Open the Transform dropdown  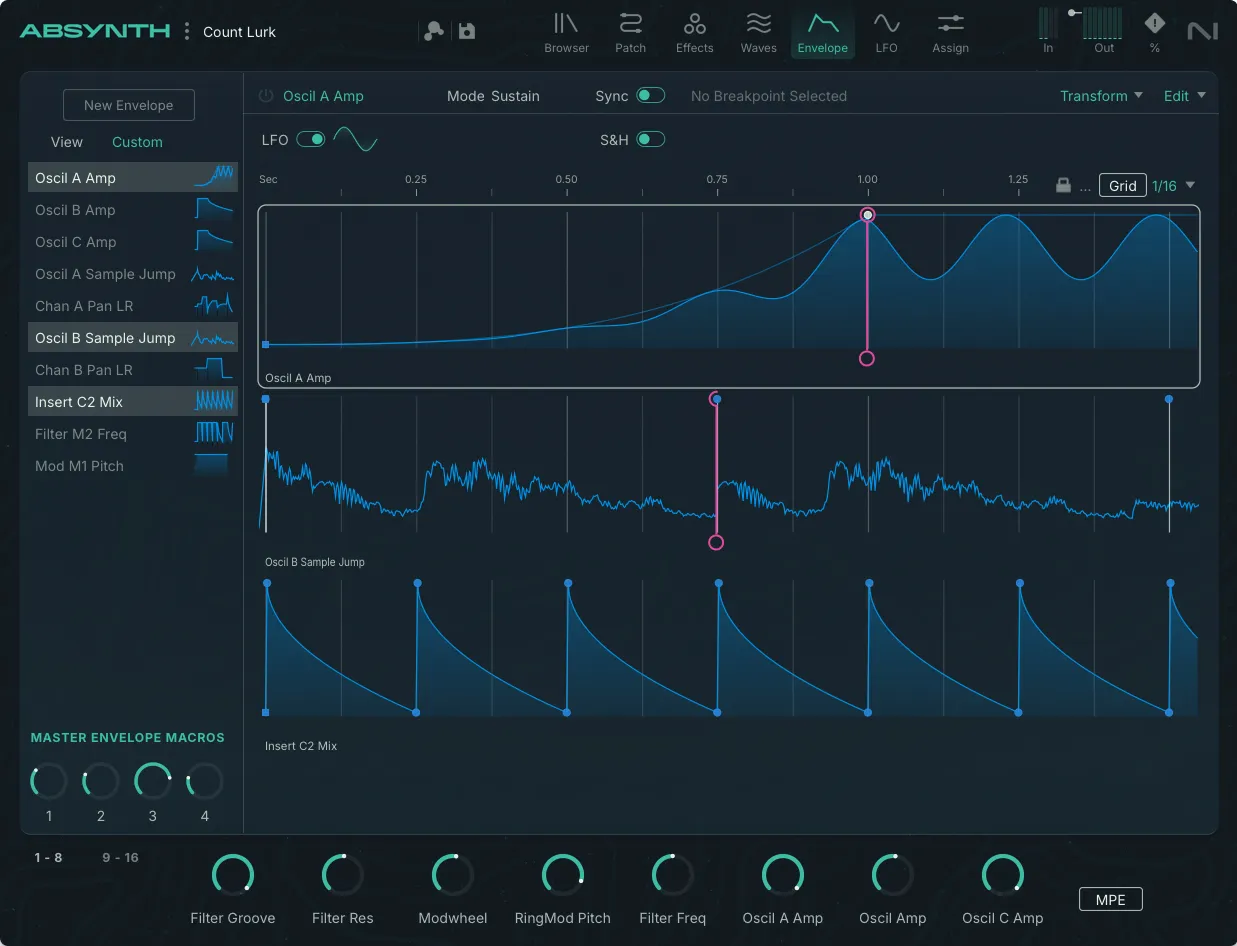(x=1100, y=96)
